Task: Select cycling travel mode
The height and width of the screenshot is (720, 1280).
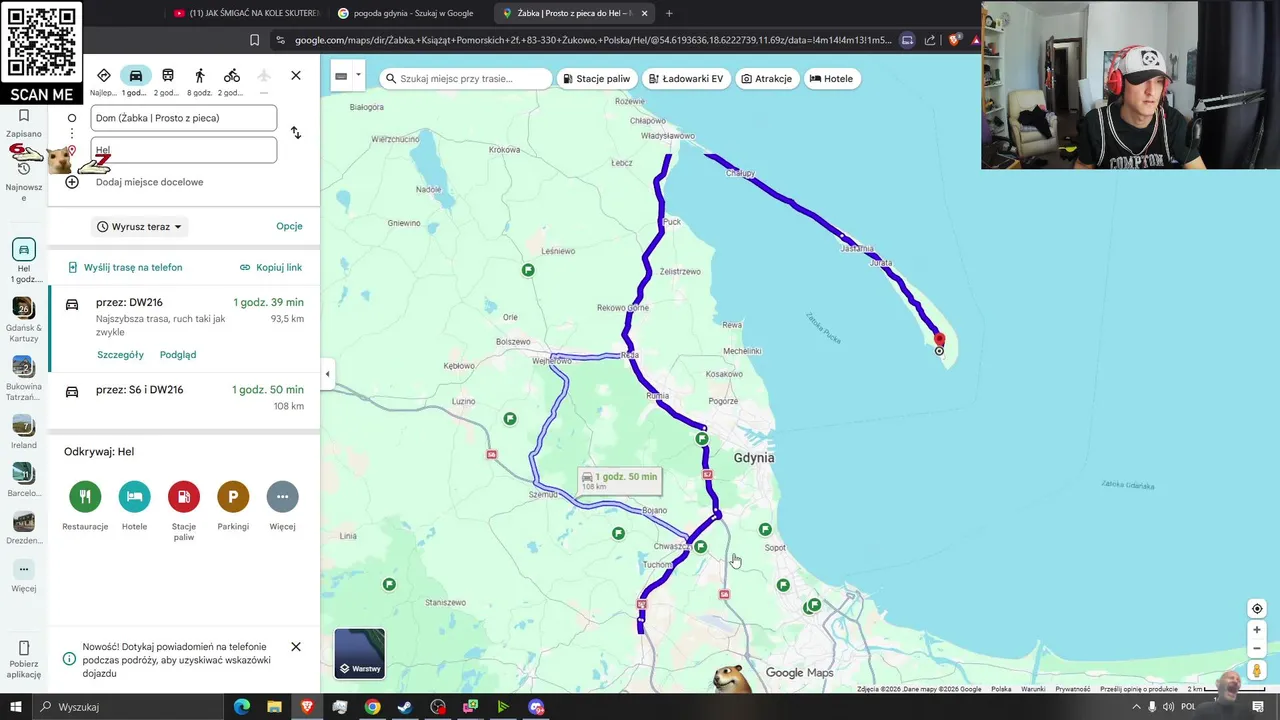Action: (232, 76)
